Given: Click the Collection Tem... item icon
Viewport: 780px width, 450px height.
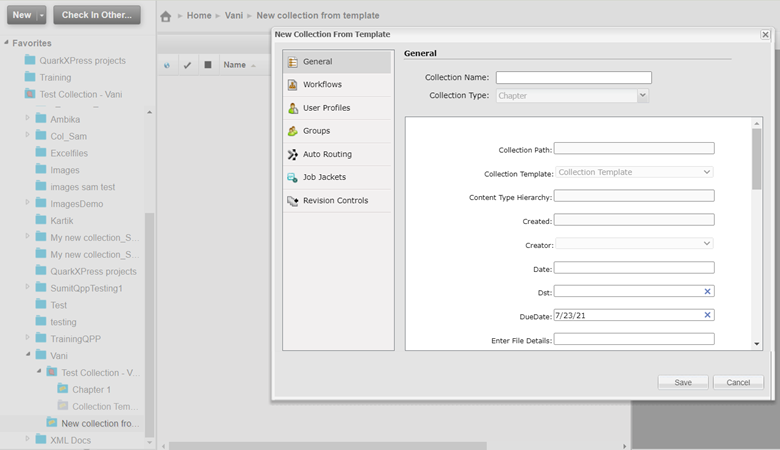Looking at the screenshot, I should coord(63,405).
